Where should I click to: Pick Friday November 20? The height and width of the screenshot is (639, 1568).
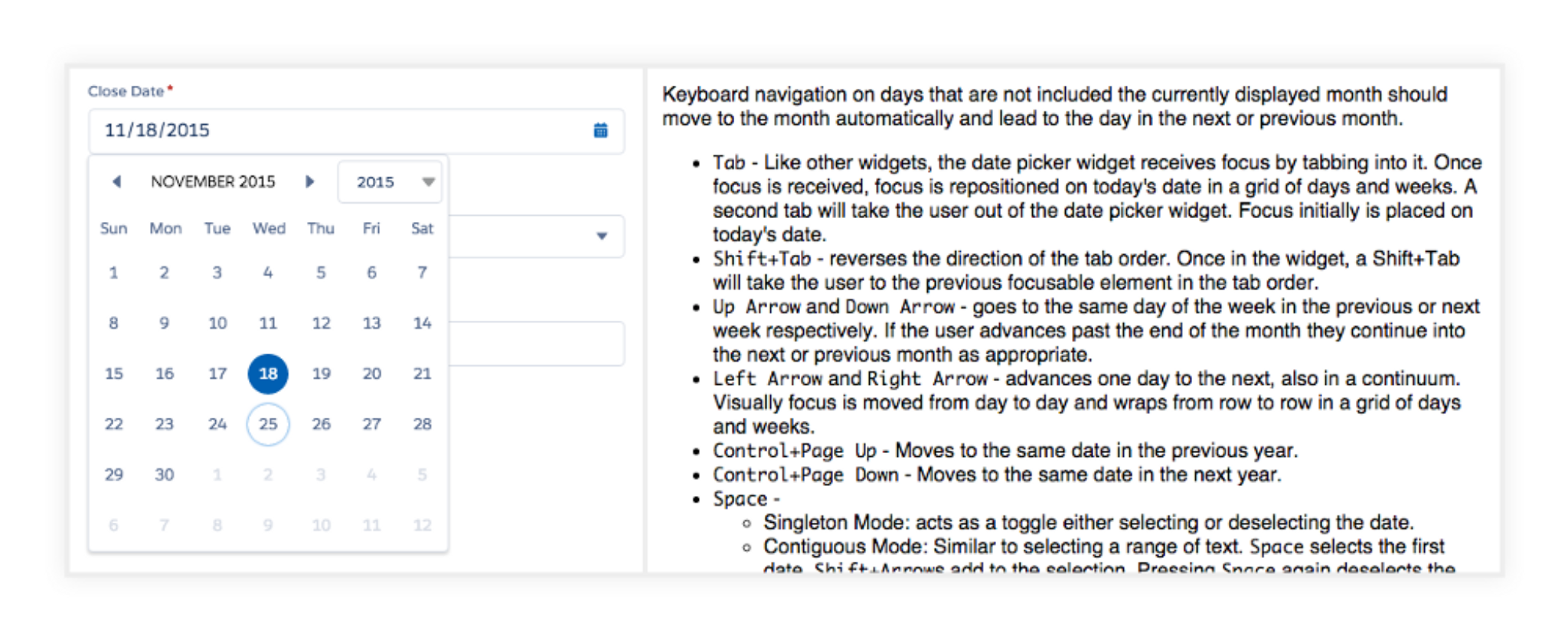pyautogui.click(x=371, y=373)
